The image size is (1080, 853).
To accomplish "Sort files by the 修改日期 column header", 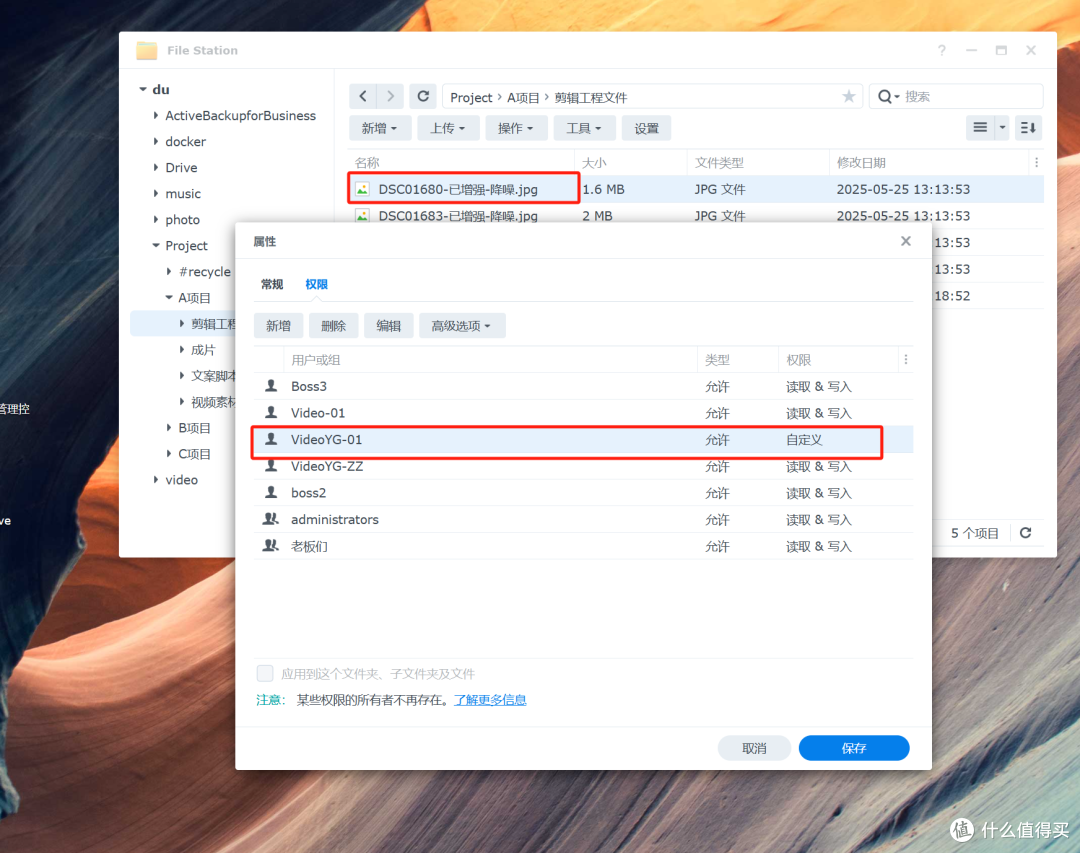I will coord(928,163).
